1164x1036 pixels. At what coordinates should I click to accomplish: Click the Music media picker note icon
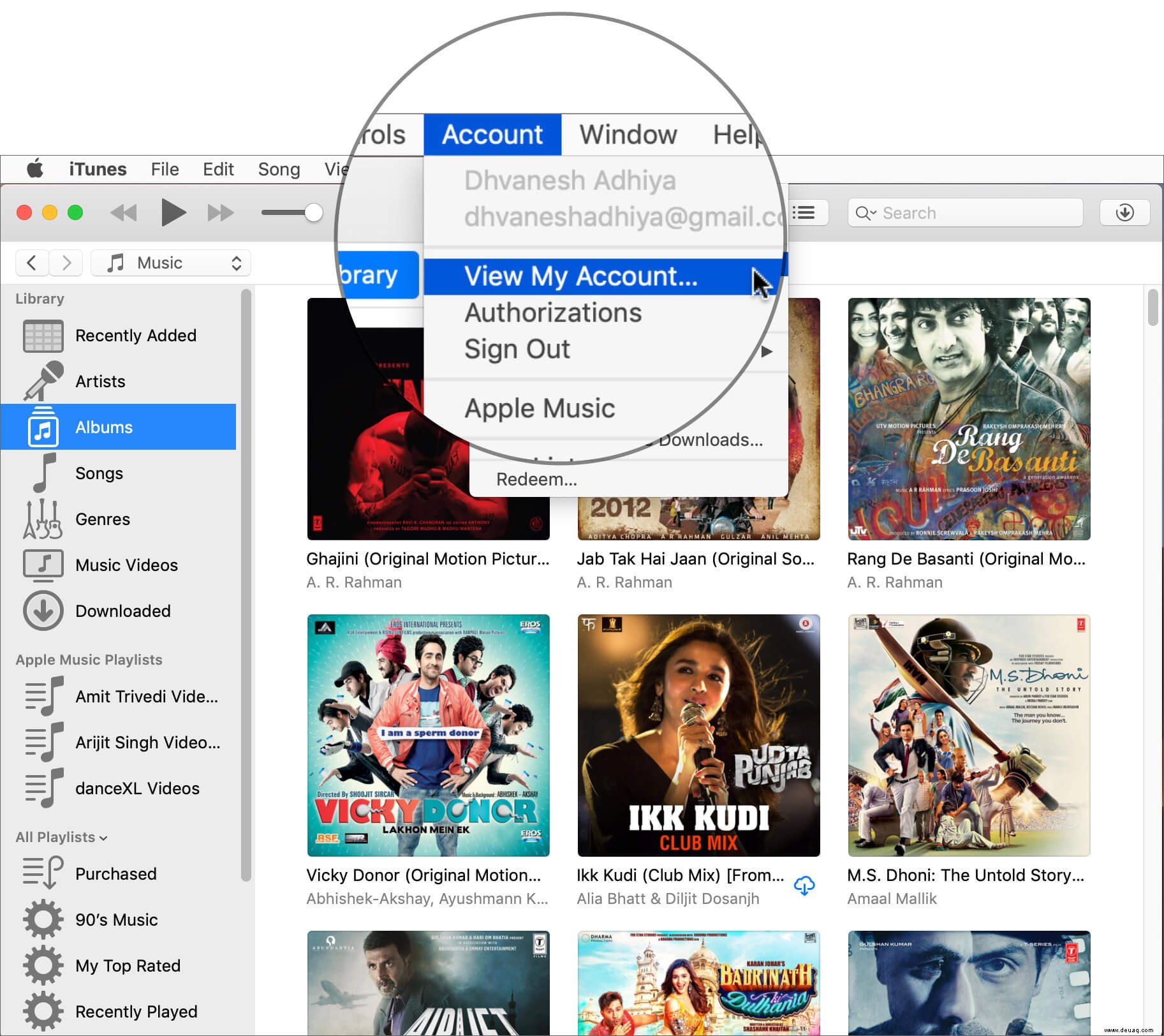(115, 263)
